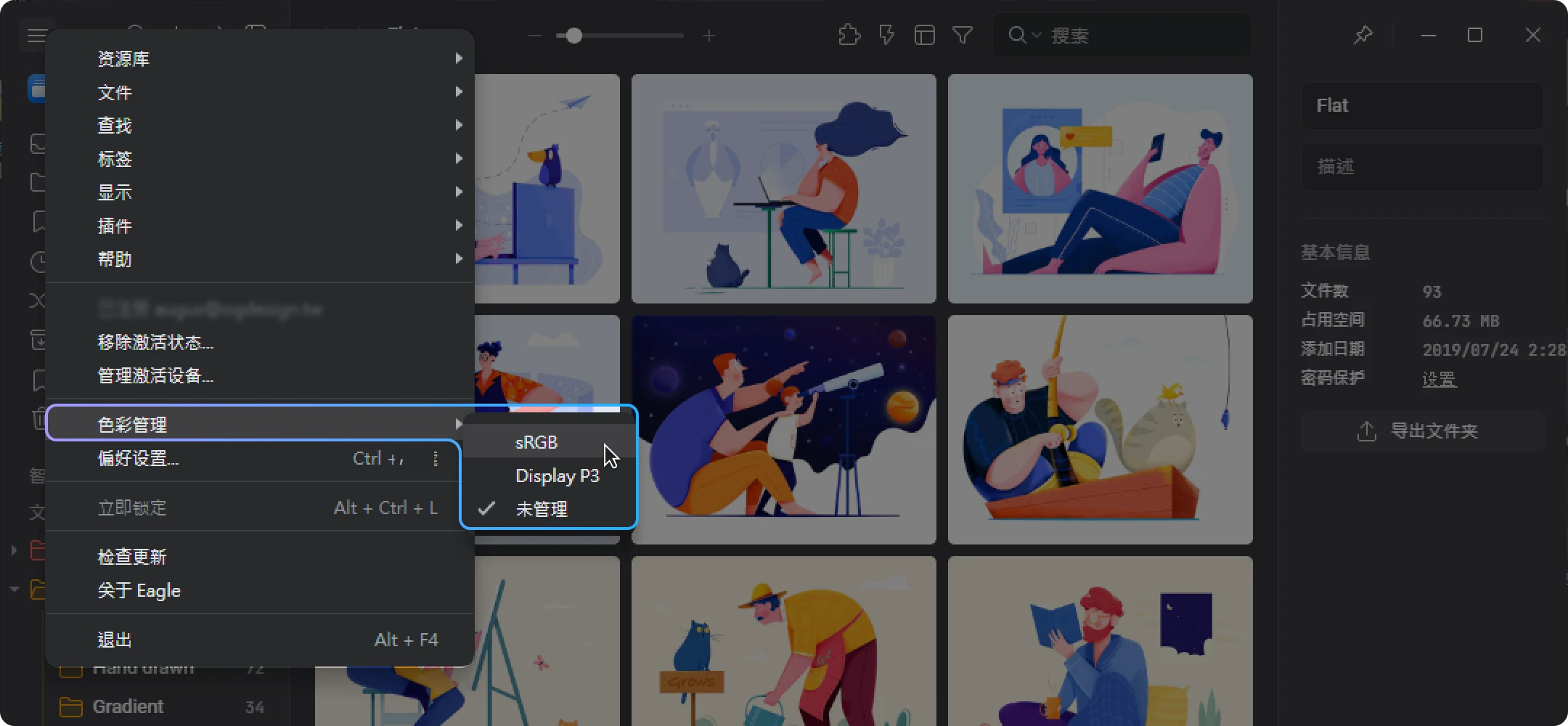Viewport: 1568px width, 726px height.
Task: Click the 设置 password protection link
Action: coord(1439,379)
